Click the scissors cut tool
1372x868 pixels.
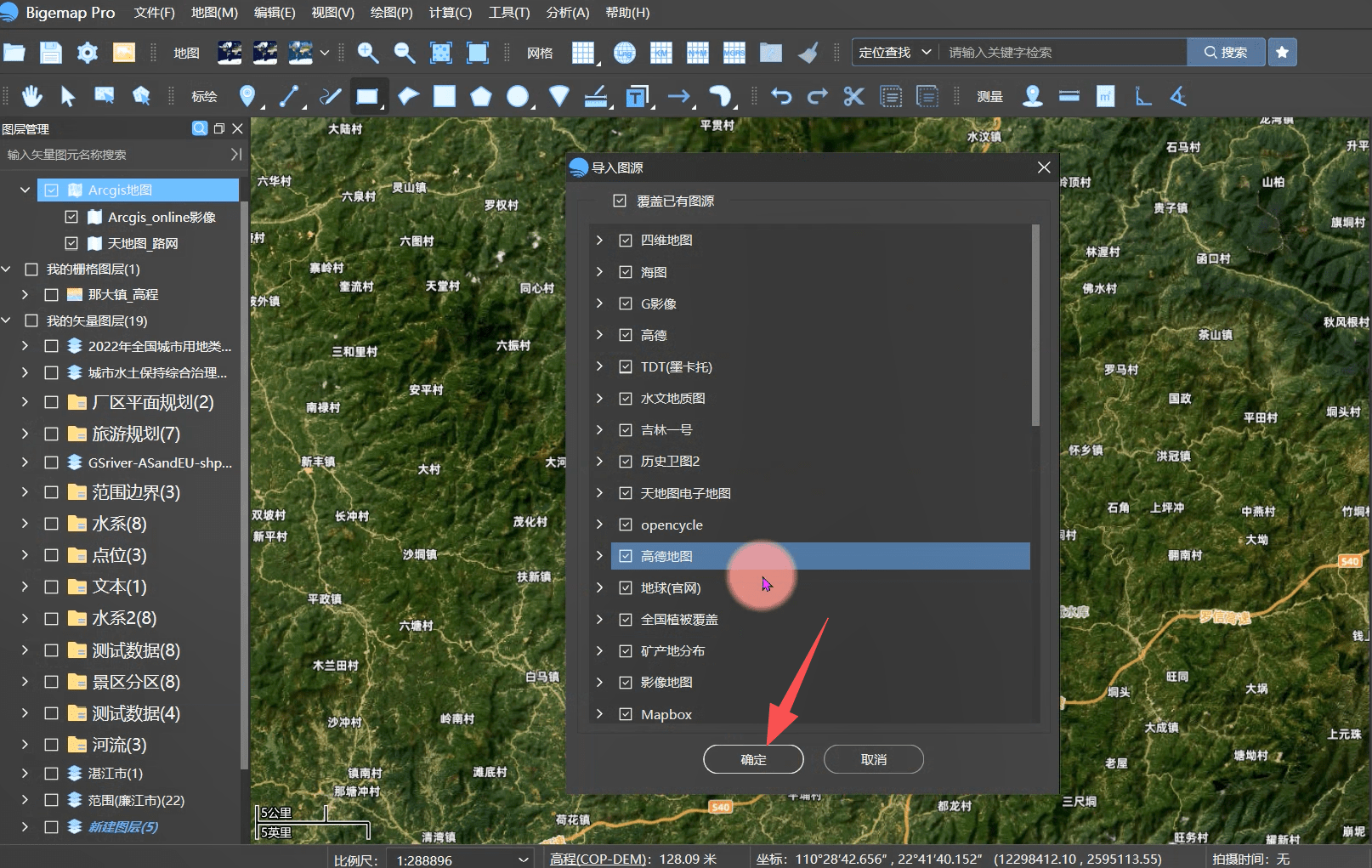point(854,96)
